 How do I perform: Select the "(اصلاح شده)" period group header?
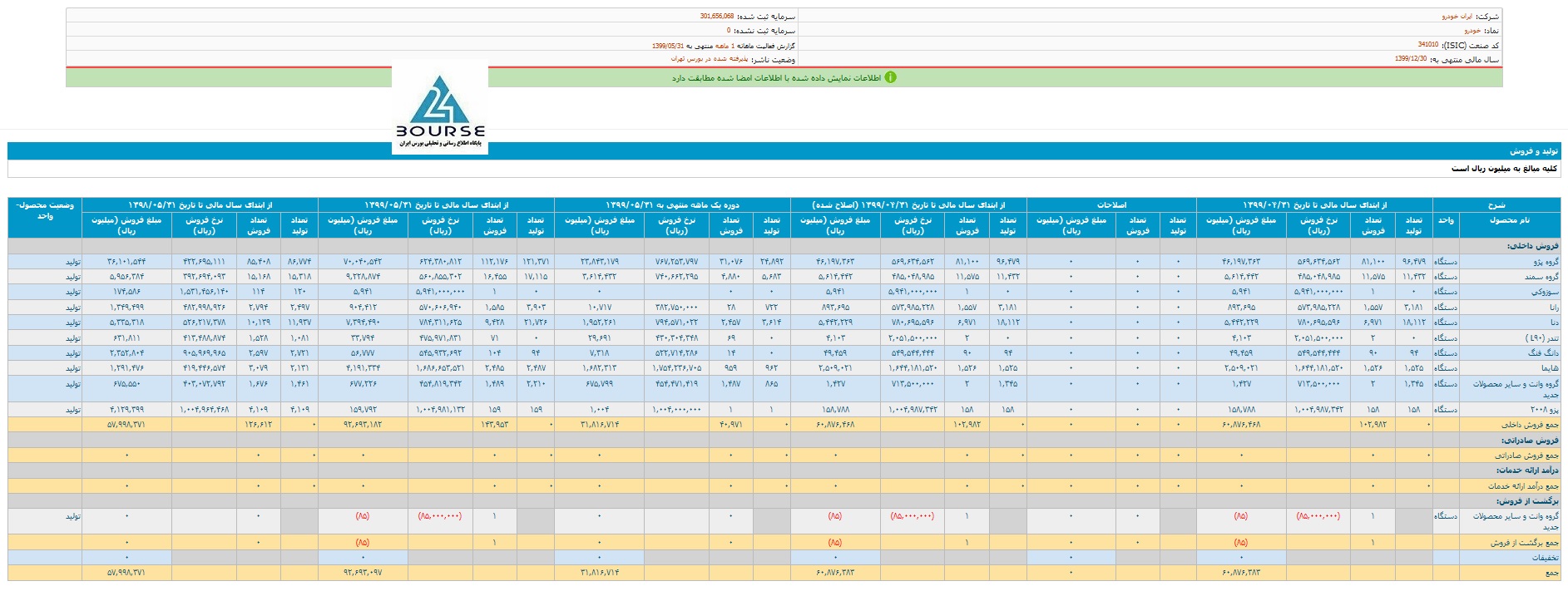[908, 204]
